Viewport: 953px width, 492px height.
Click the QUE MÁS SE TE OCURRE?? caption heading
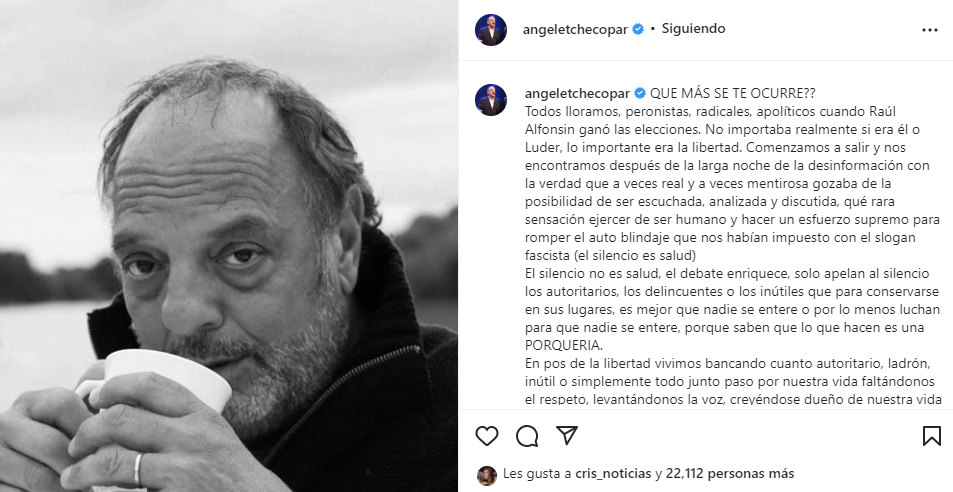click(x=733, y=94)
